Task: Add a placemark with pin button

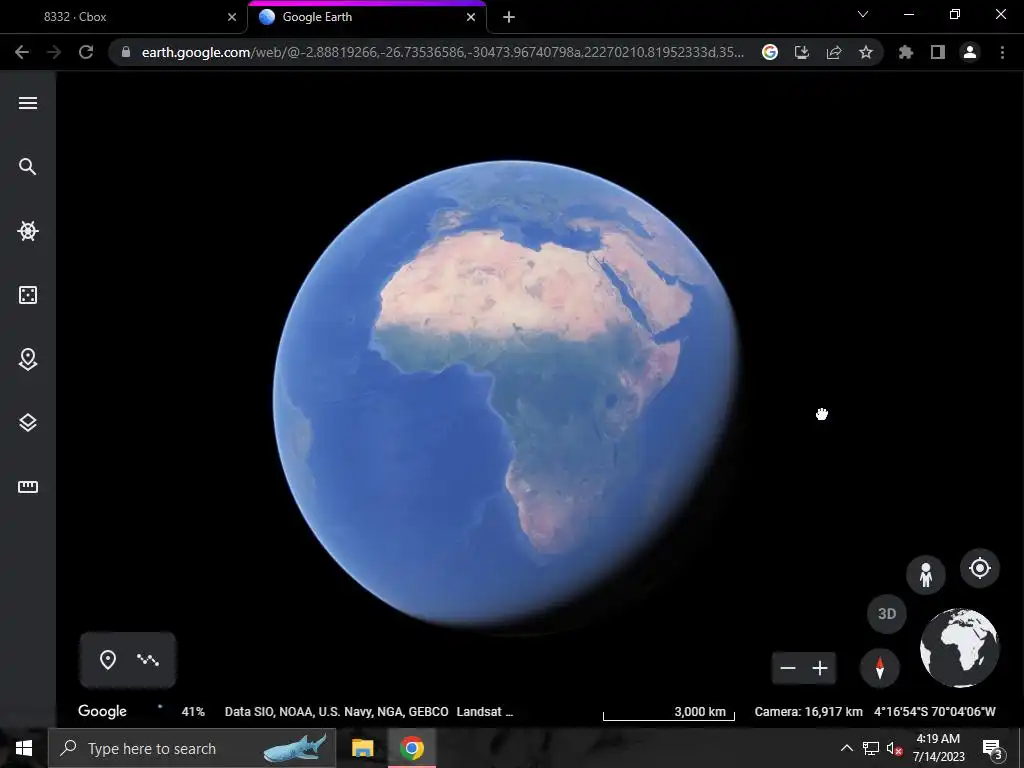Action: click(x=108, y=660)
